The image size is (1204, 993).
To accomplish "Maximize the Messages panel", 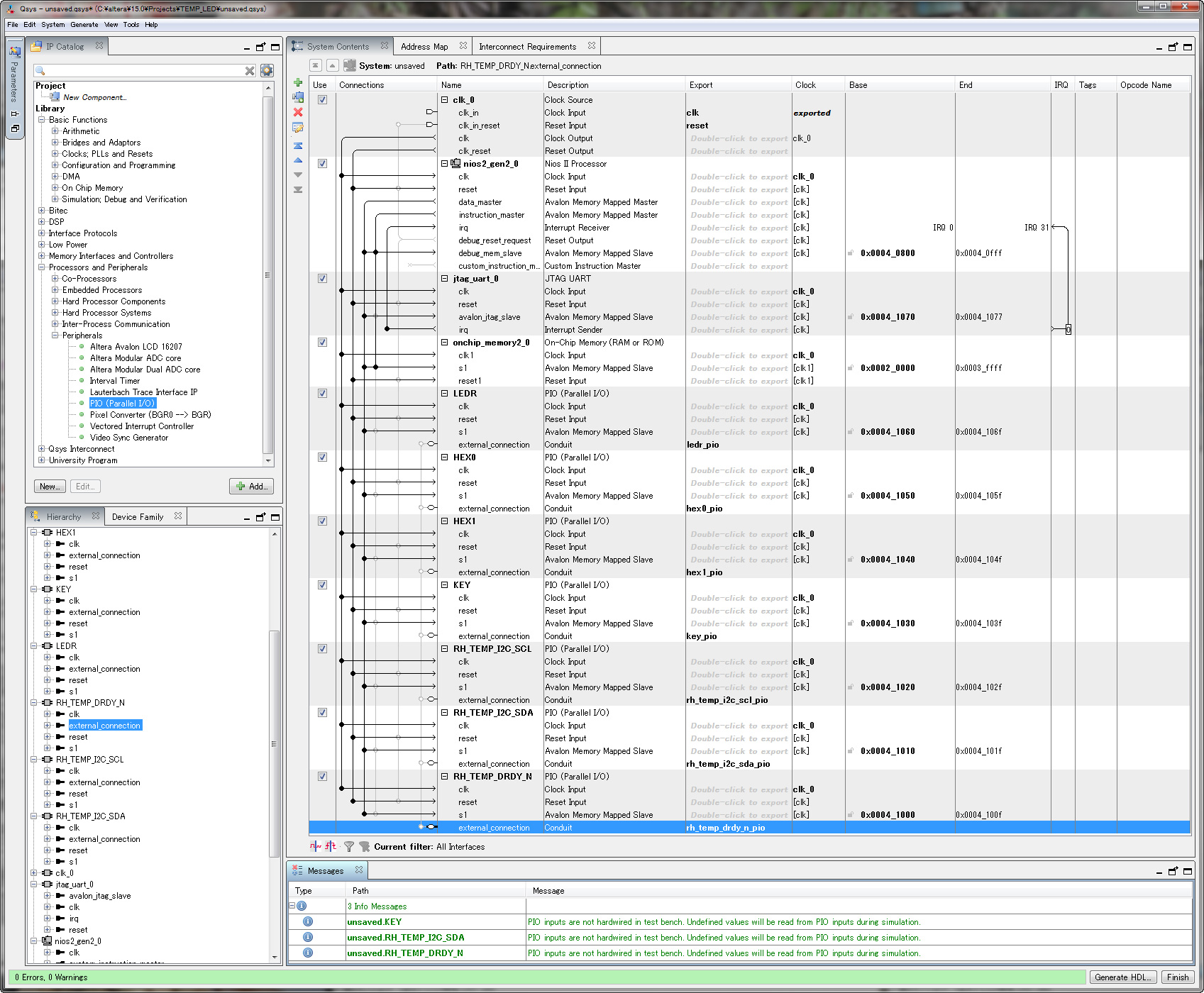I will click(1188, 871).
